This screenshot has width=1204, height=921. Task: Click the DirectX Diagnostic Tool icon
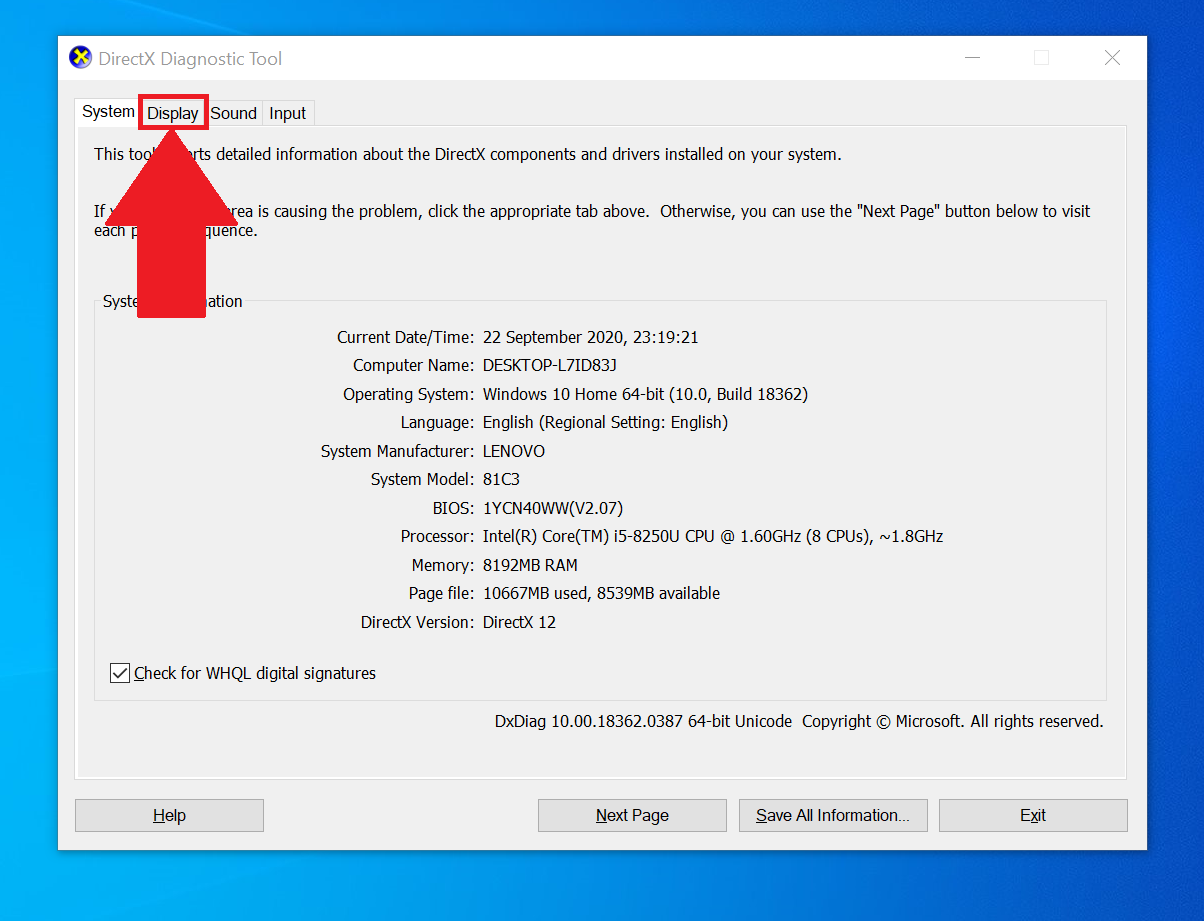tap(79, 57)
